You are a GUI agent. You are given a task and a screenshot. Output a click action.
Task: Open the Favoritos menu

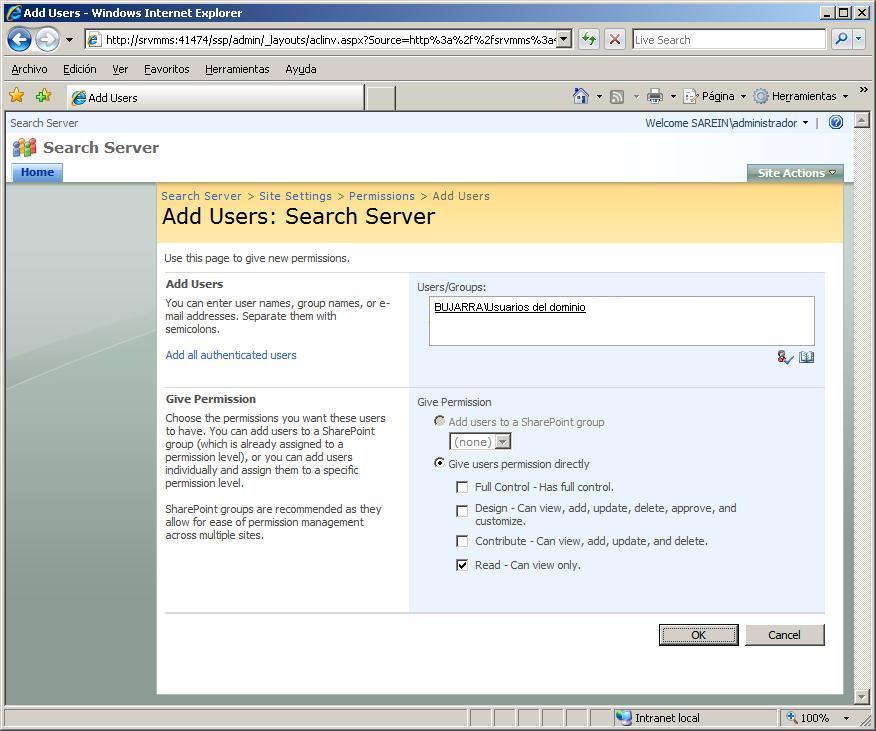[166, 69]
